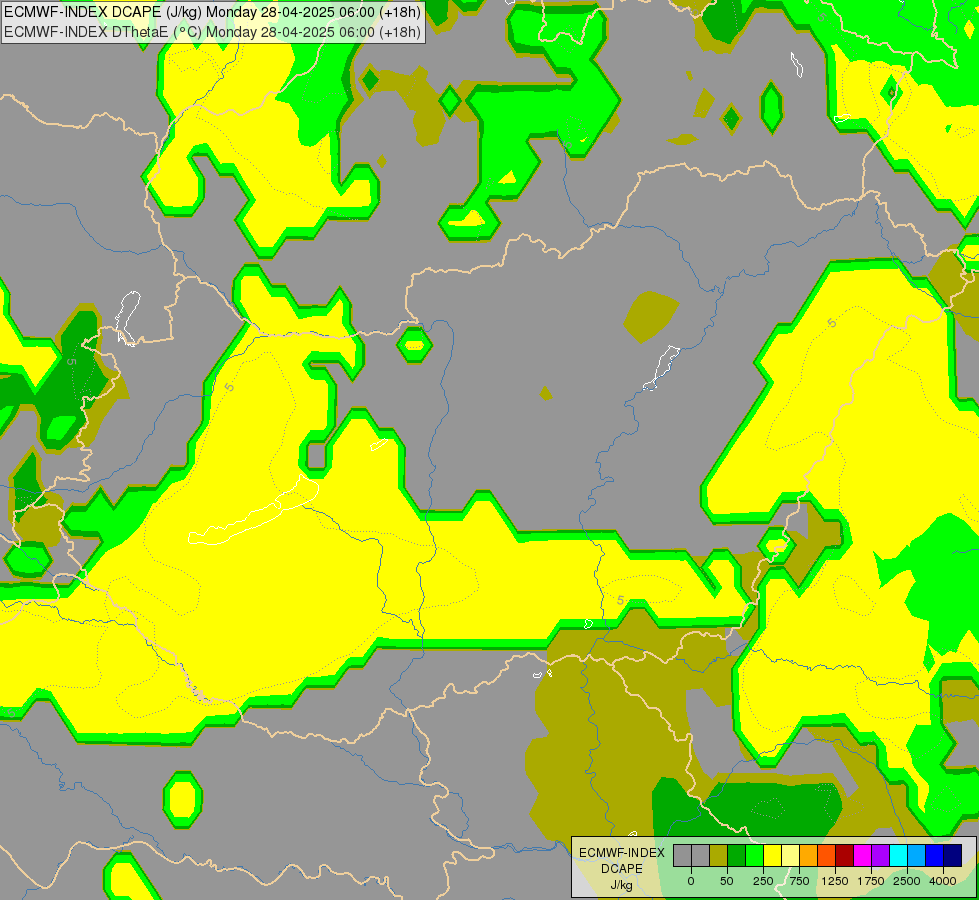The image size is (979, 900).
Task: Click the medium blue legend swatch
Action: coord(935,855)
